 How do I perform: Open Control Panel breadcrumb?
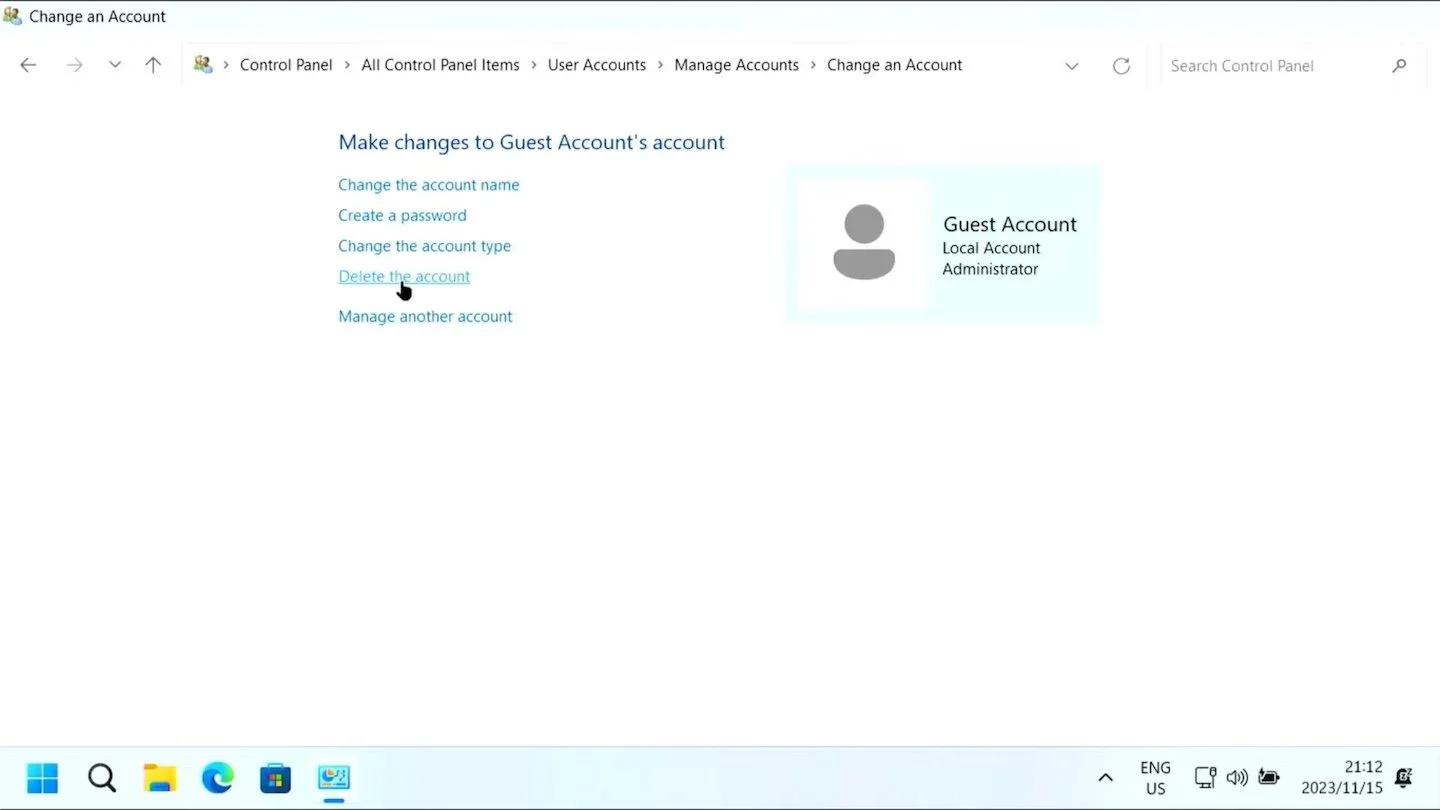pos(286,65)
